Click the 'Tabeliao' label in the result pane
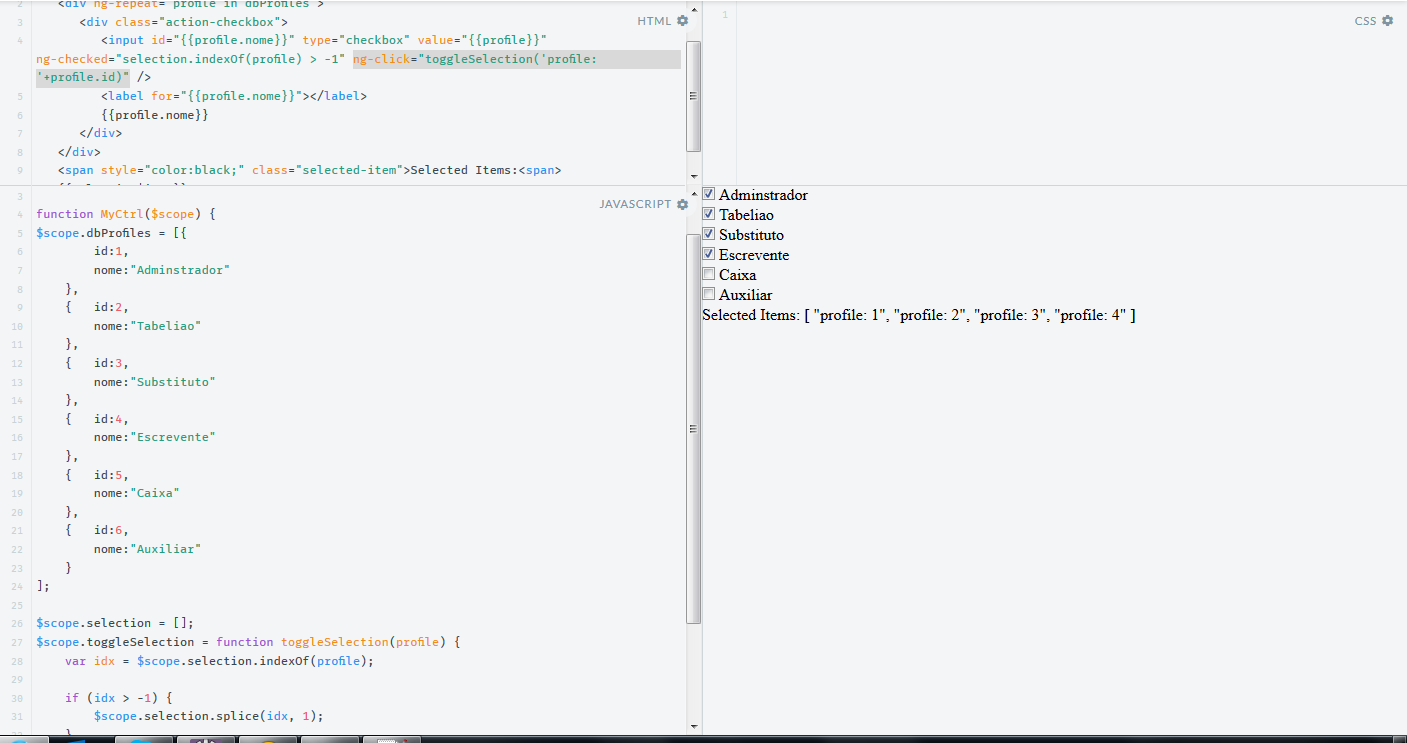 (746, 215)
